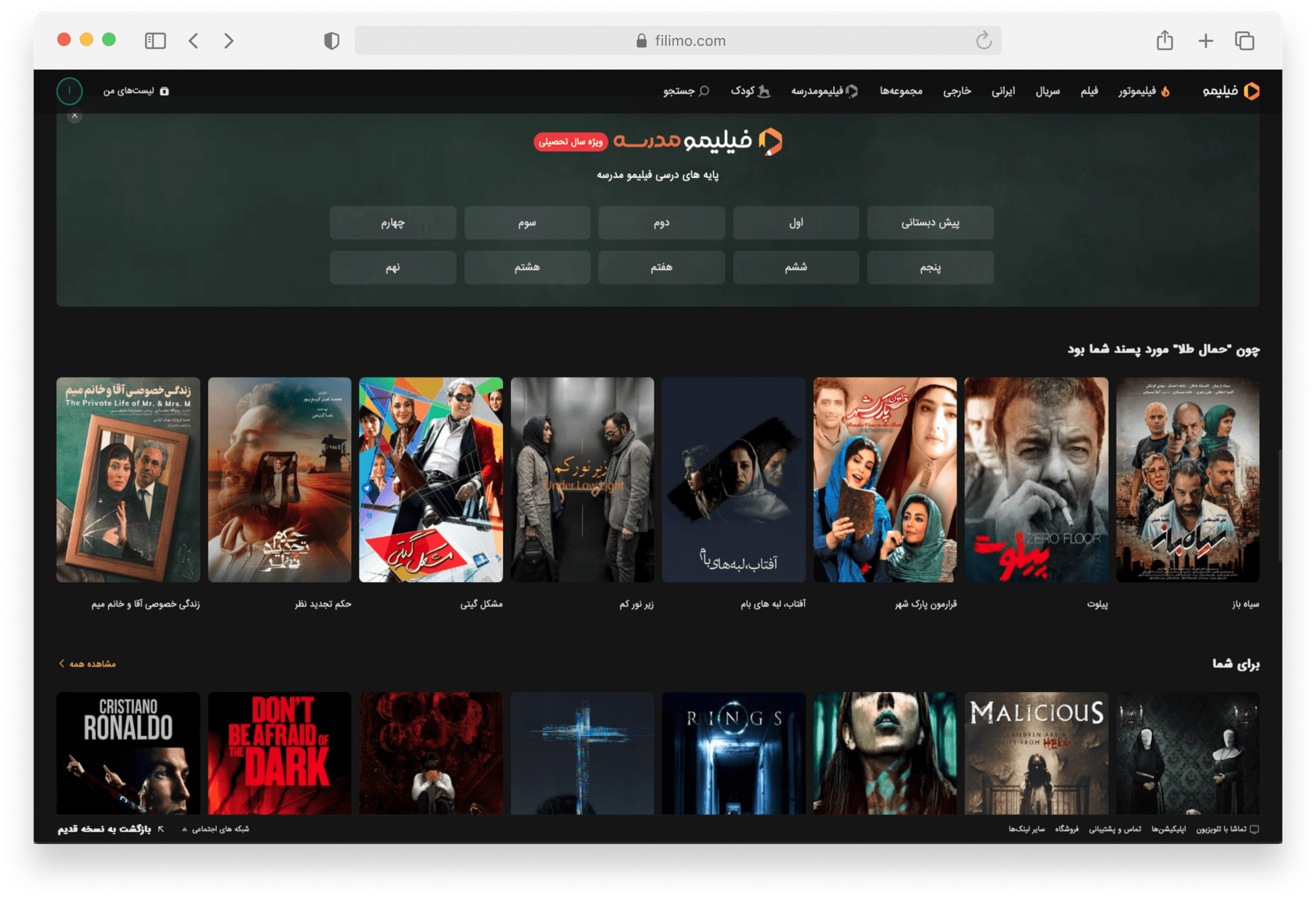Open the 'Malicious' movie poster
Screen dimensions: 1316x900
(x=1036, y=753)
